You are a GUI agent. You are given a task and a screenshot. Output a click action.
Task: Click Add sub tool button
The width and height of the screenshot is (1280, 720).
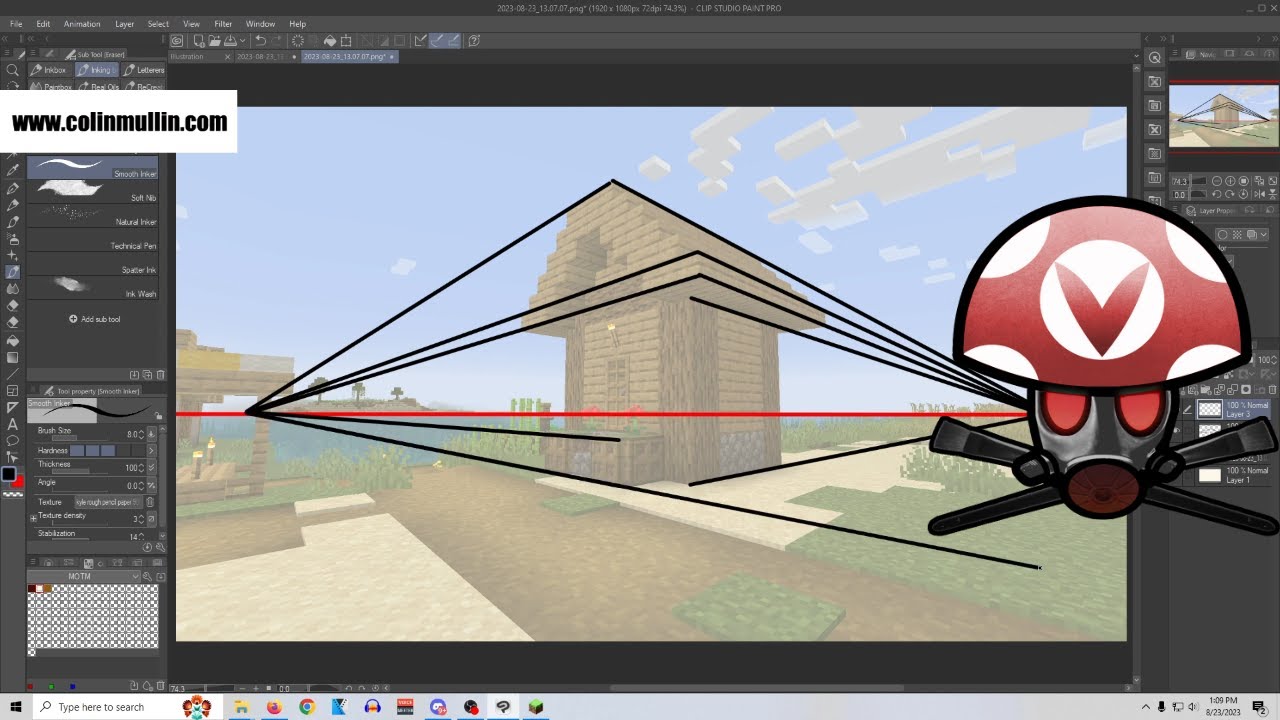[x=94, y=319]
